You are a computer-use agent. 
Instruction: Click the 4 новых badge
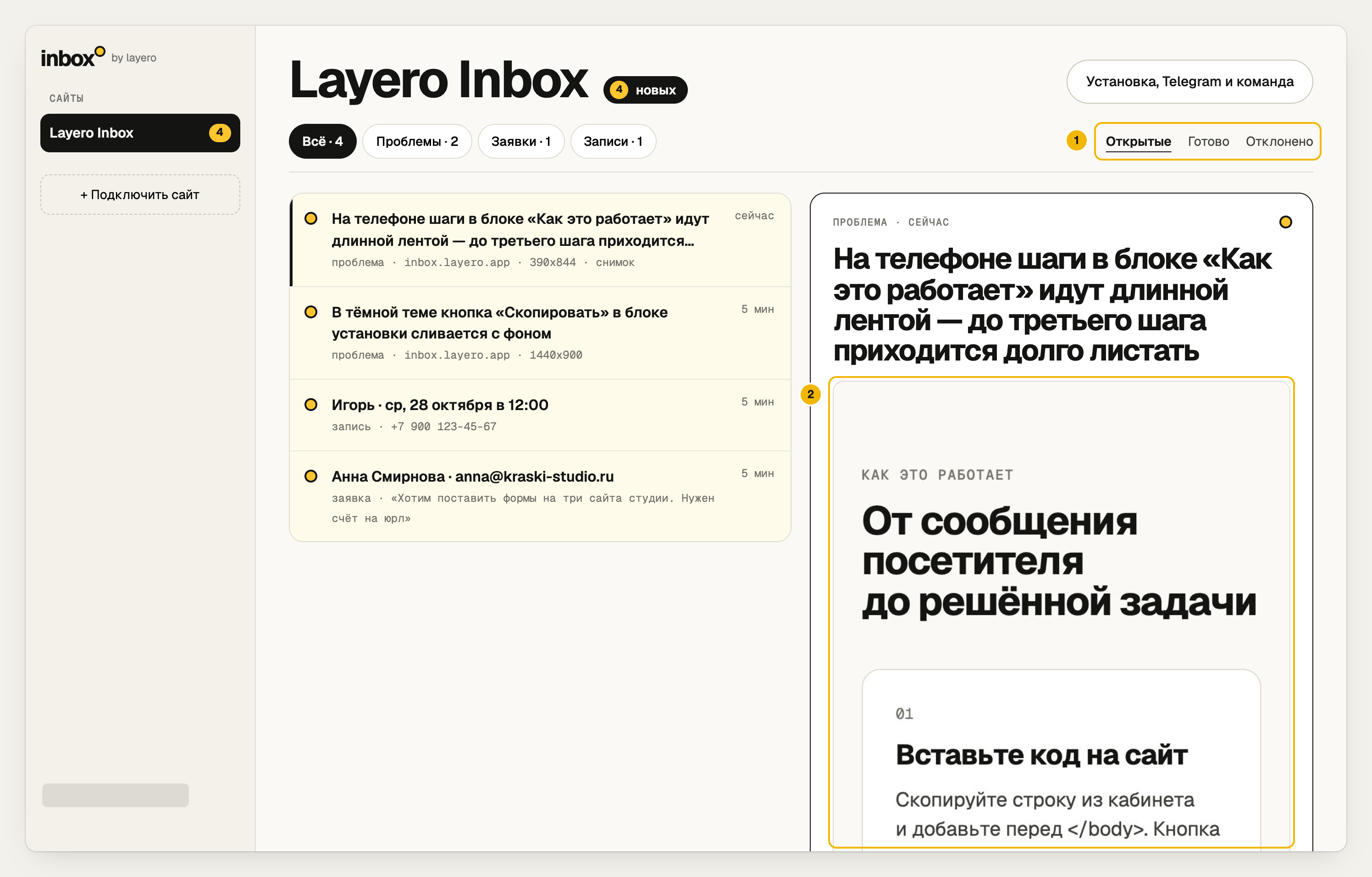pyautogui.click(x=646, y=90)
